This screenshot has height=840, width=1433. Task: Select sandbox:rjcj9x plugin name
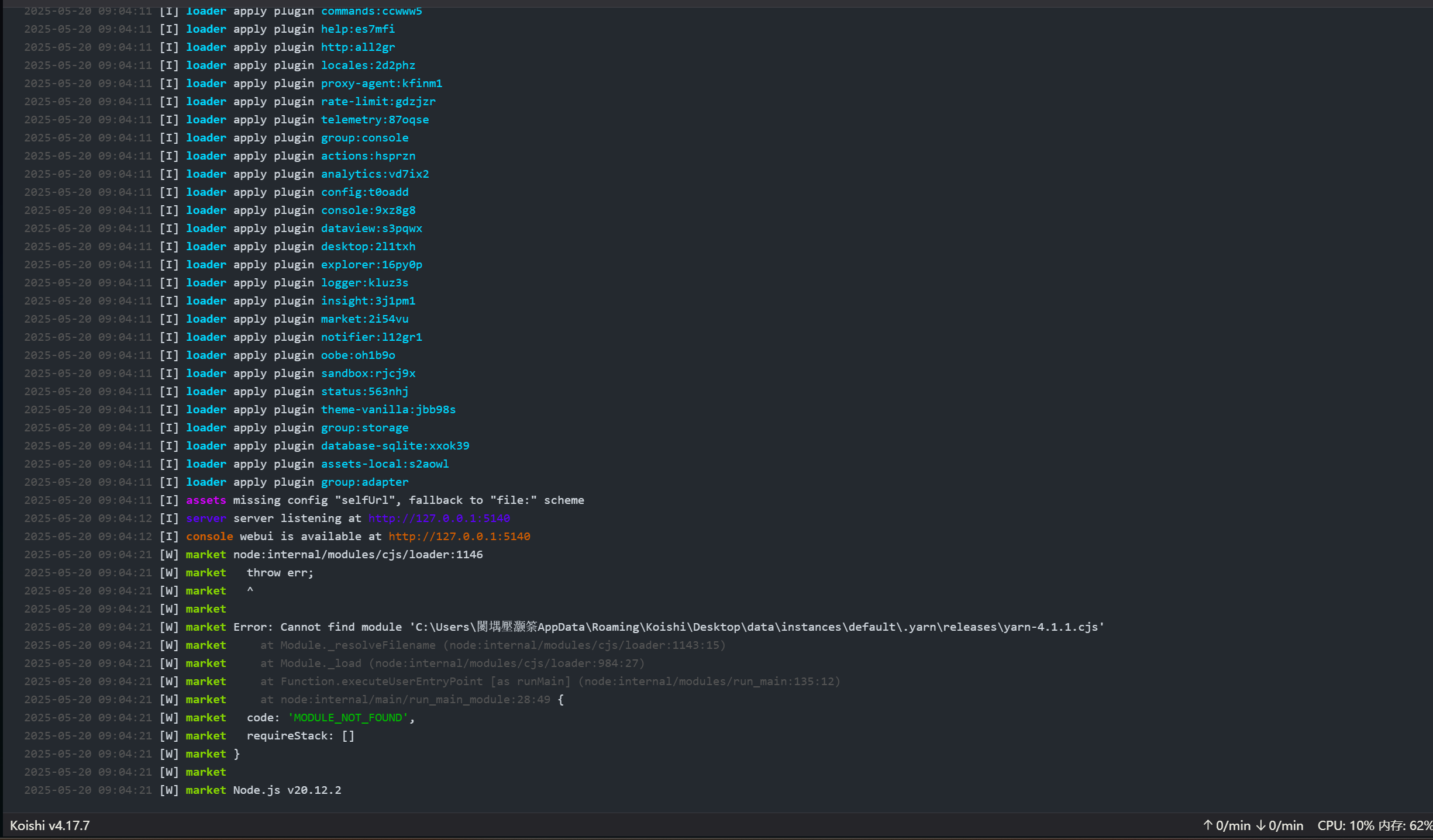(x=368, y=373)
